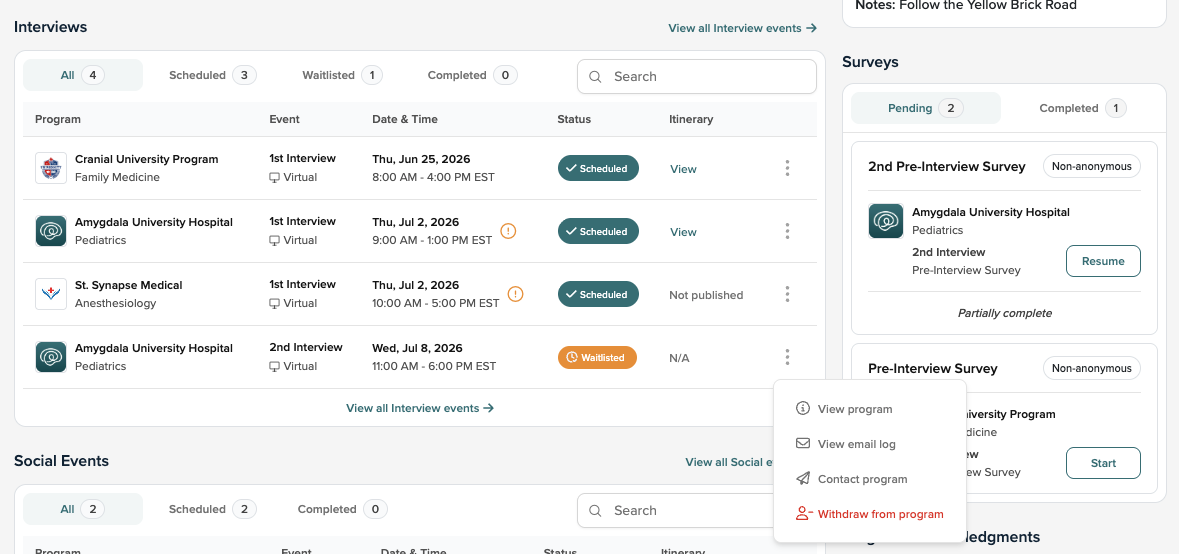Click Anesthesiology specialty text
Viewport: 1179px width, 554px height.
point(116,304)
